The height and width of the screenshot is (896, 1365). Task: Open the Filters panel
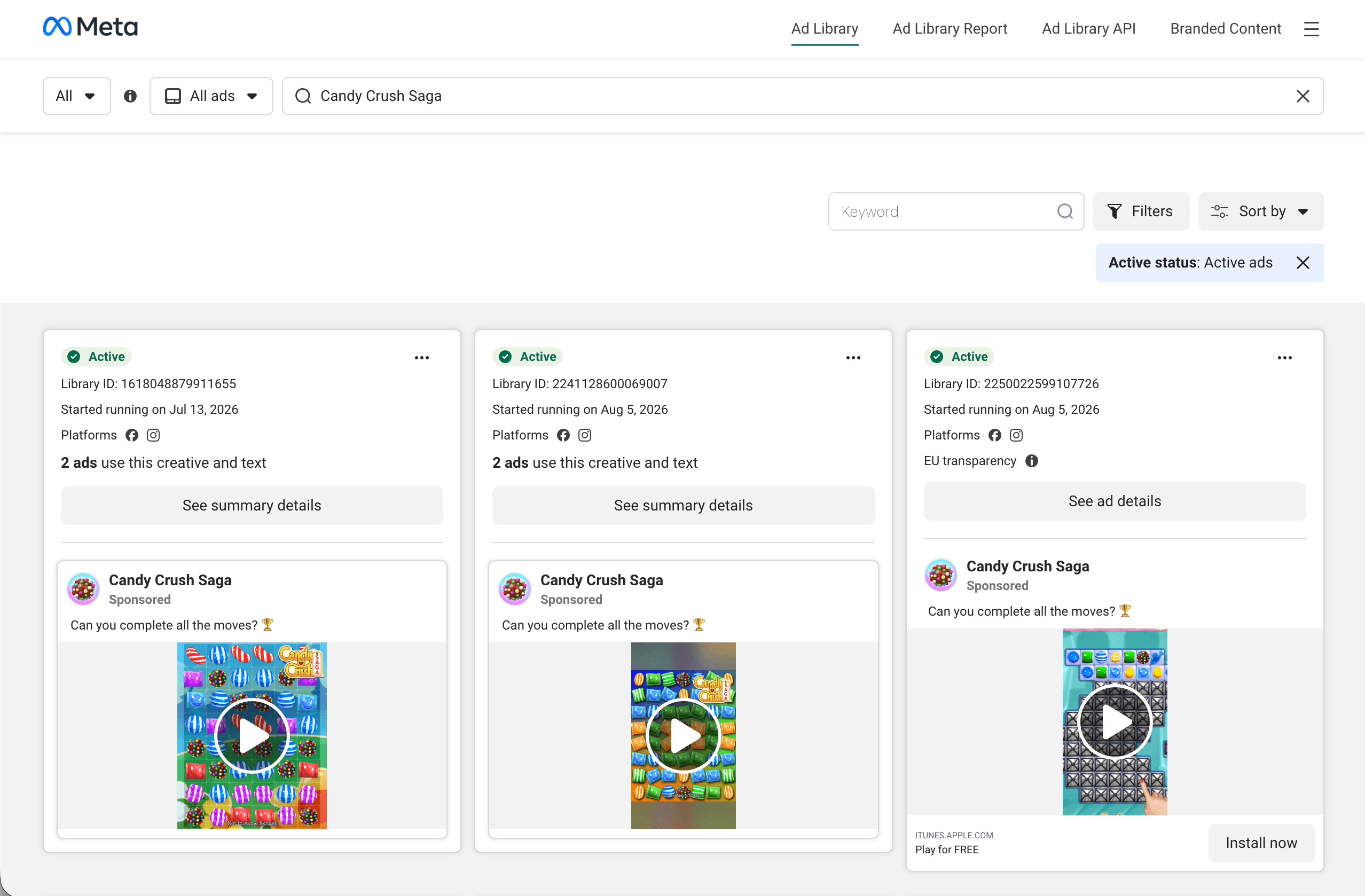tap(1141, 211)
